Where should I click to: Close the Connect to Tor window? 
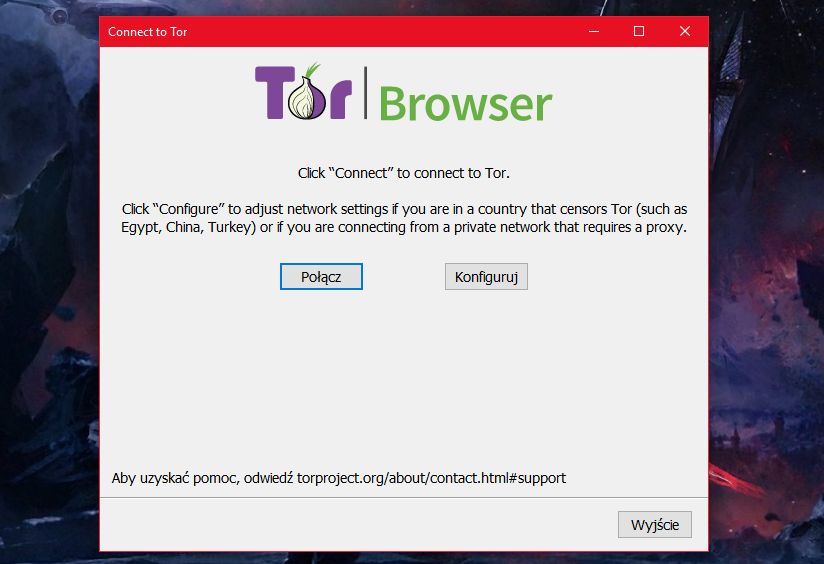(685, 32)
